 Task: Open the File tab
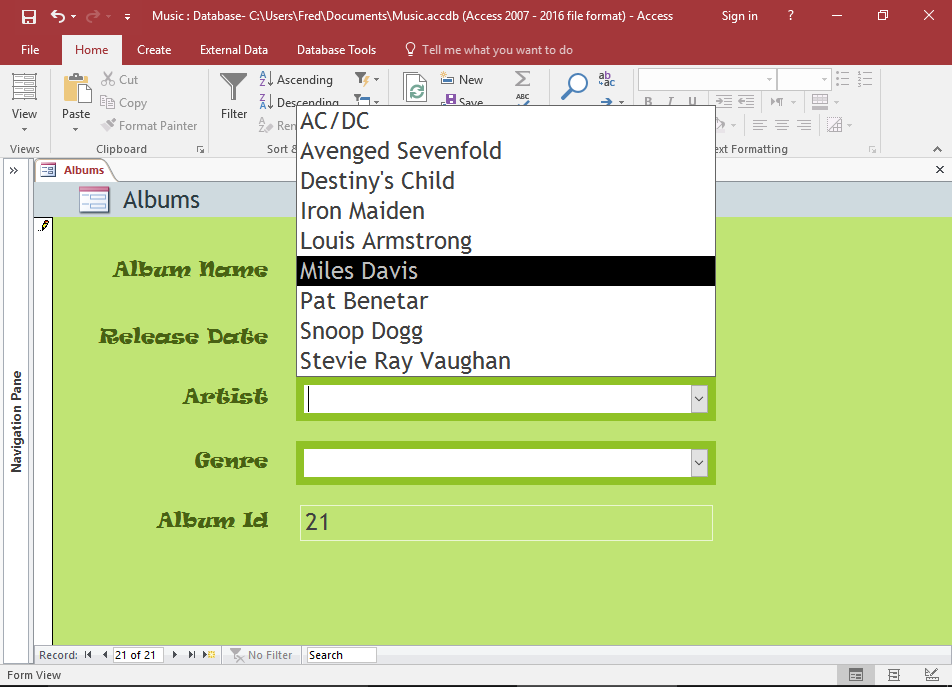point(30,50)
